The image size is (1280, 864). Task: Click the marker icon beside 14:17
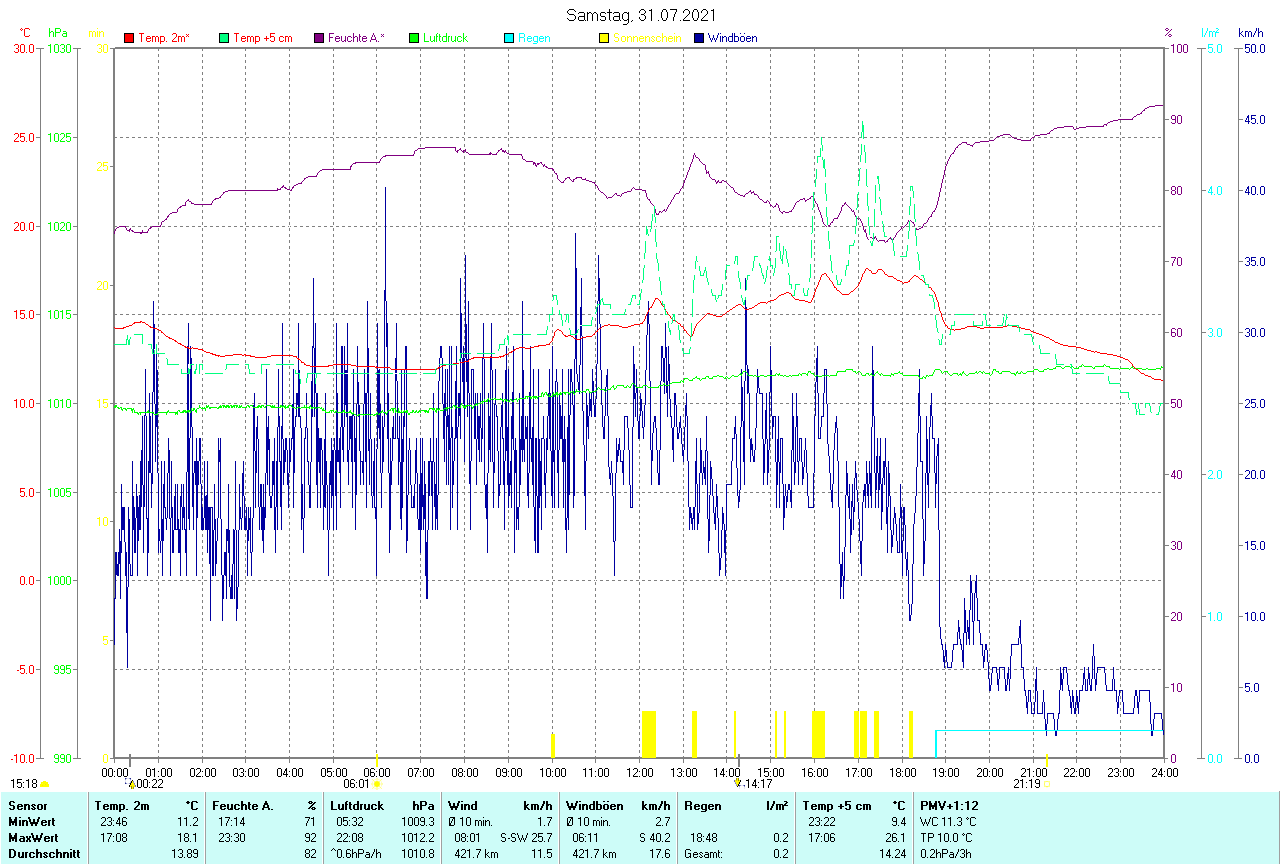click(738, 784)
